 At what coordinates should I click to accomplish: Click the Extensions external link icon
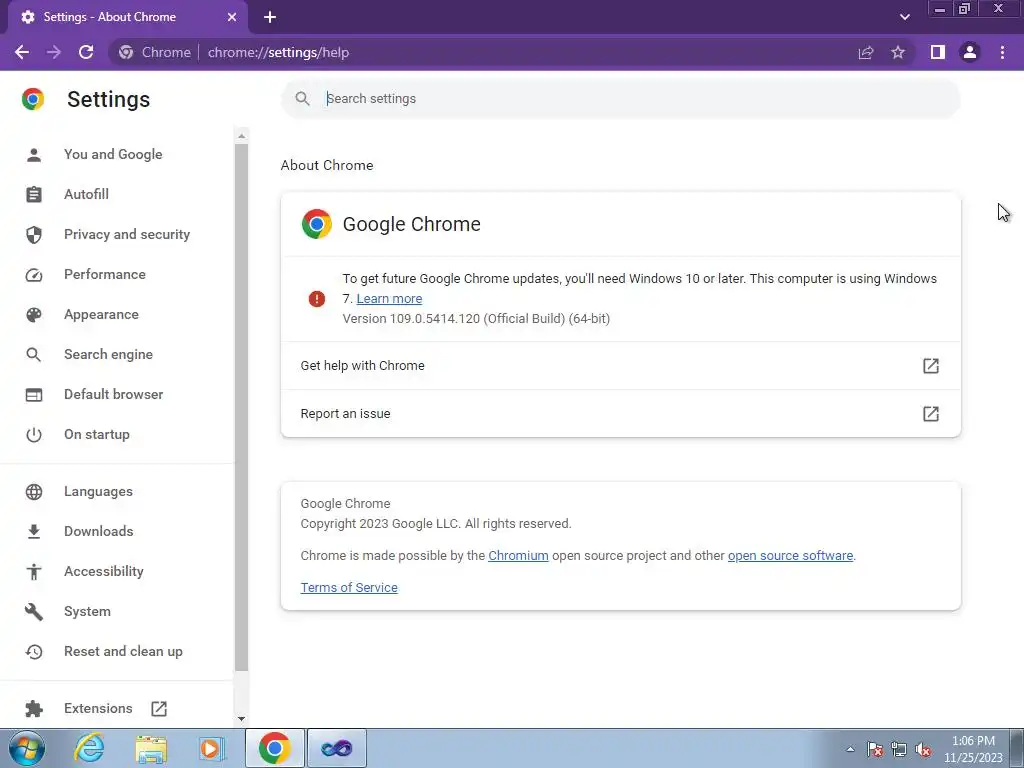[159, 709]
